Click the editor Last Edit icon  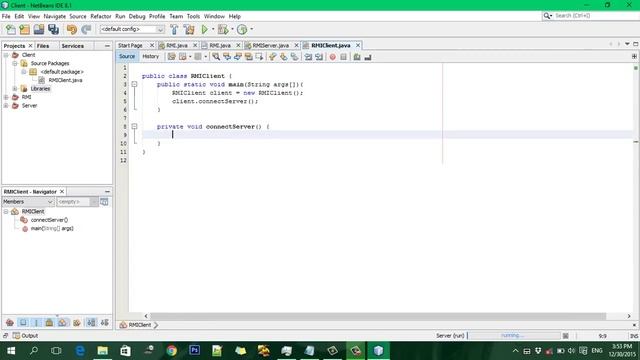pyautogui.click(x=172, y=57)
